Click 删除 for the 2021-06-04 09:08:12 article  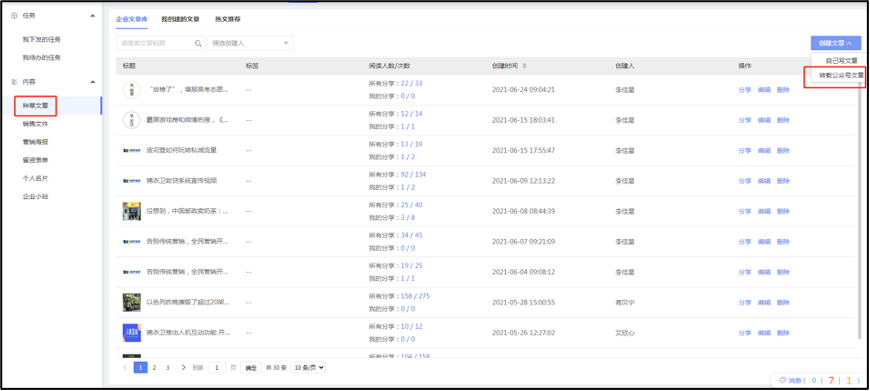pos(783,272)
